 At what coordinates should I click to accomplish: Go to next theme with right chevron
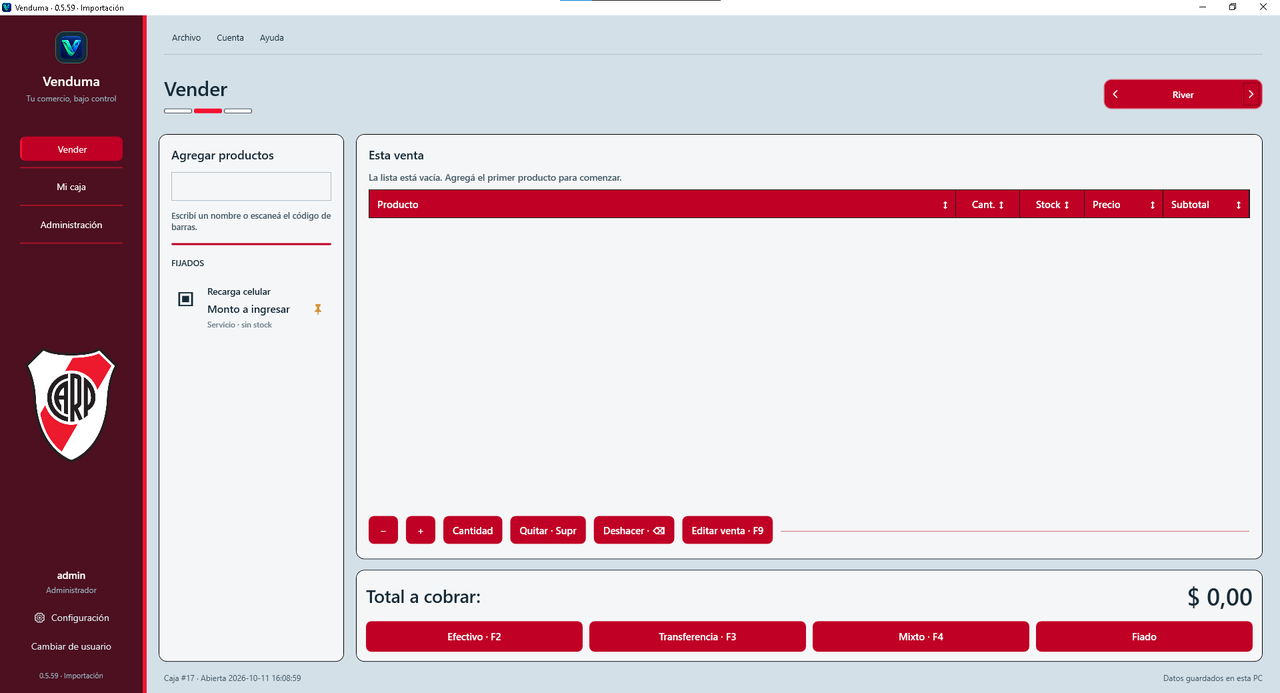click(1251, 94)
